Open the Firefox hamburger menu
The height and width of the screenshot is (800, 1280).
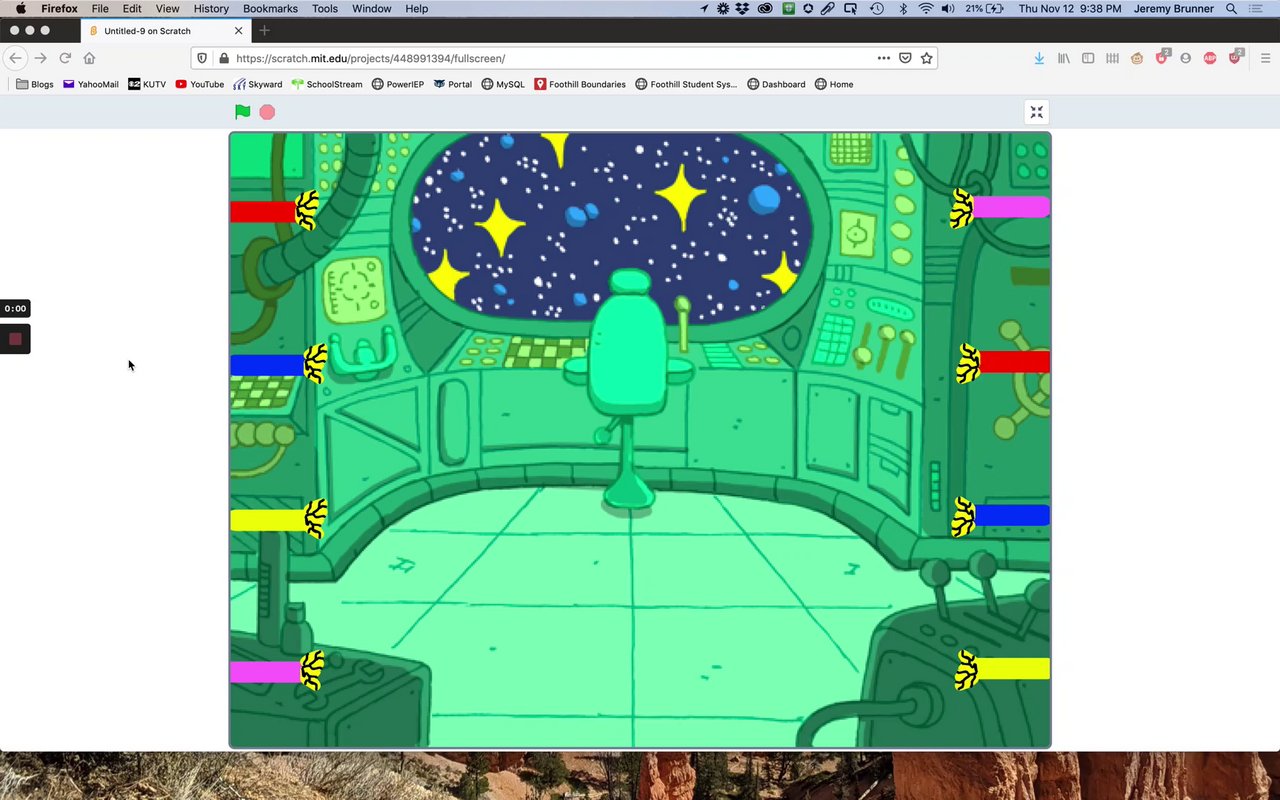pyautogui.click(x=1265, y=58)
